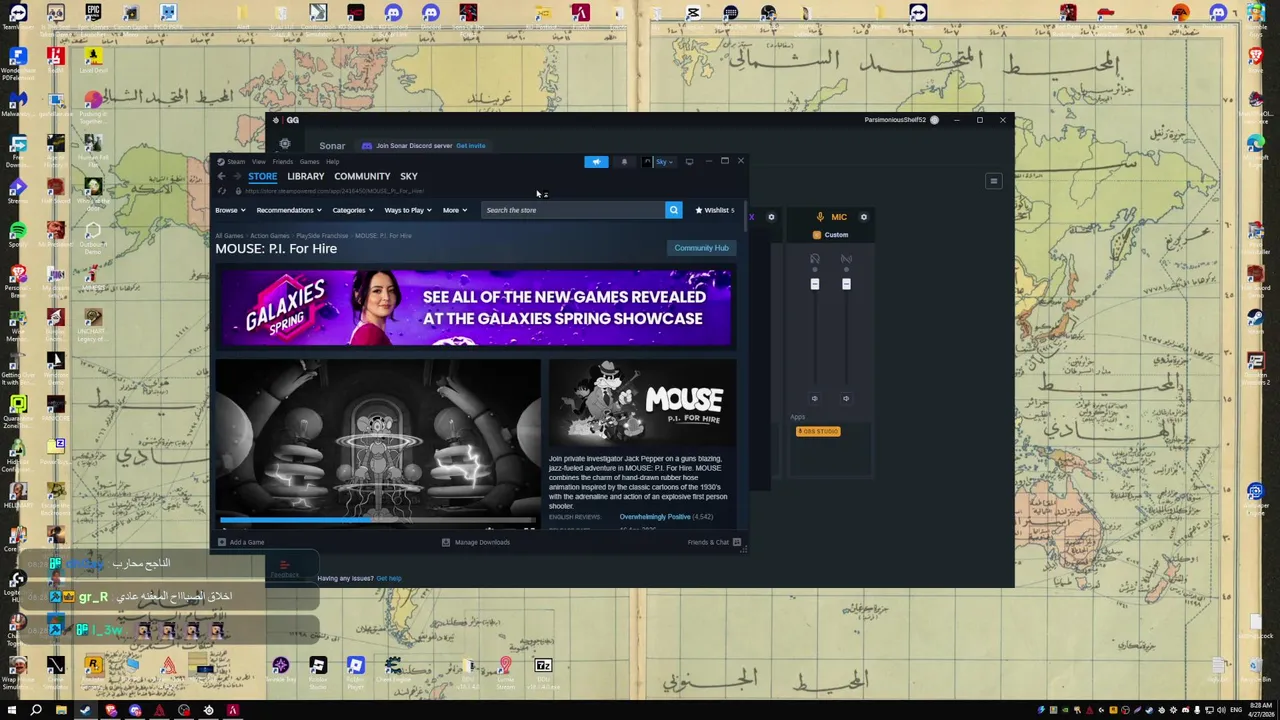Open the Help menu in Steam

point(333,161)
